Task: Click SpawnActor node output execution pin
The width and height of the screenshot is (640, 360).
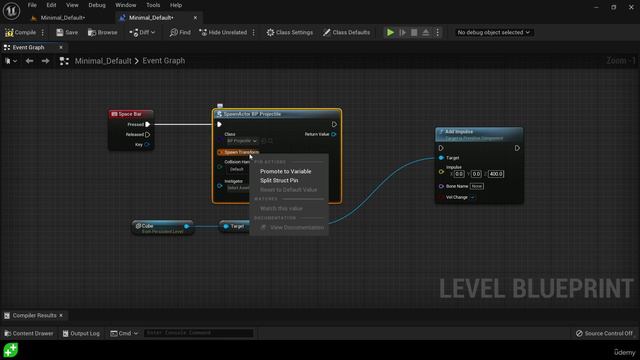Action: click(x=334, y=124)
